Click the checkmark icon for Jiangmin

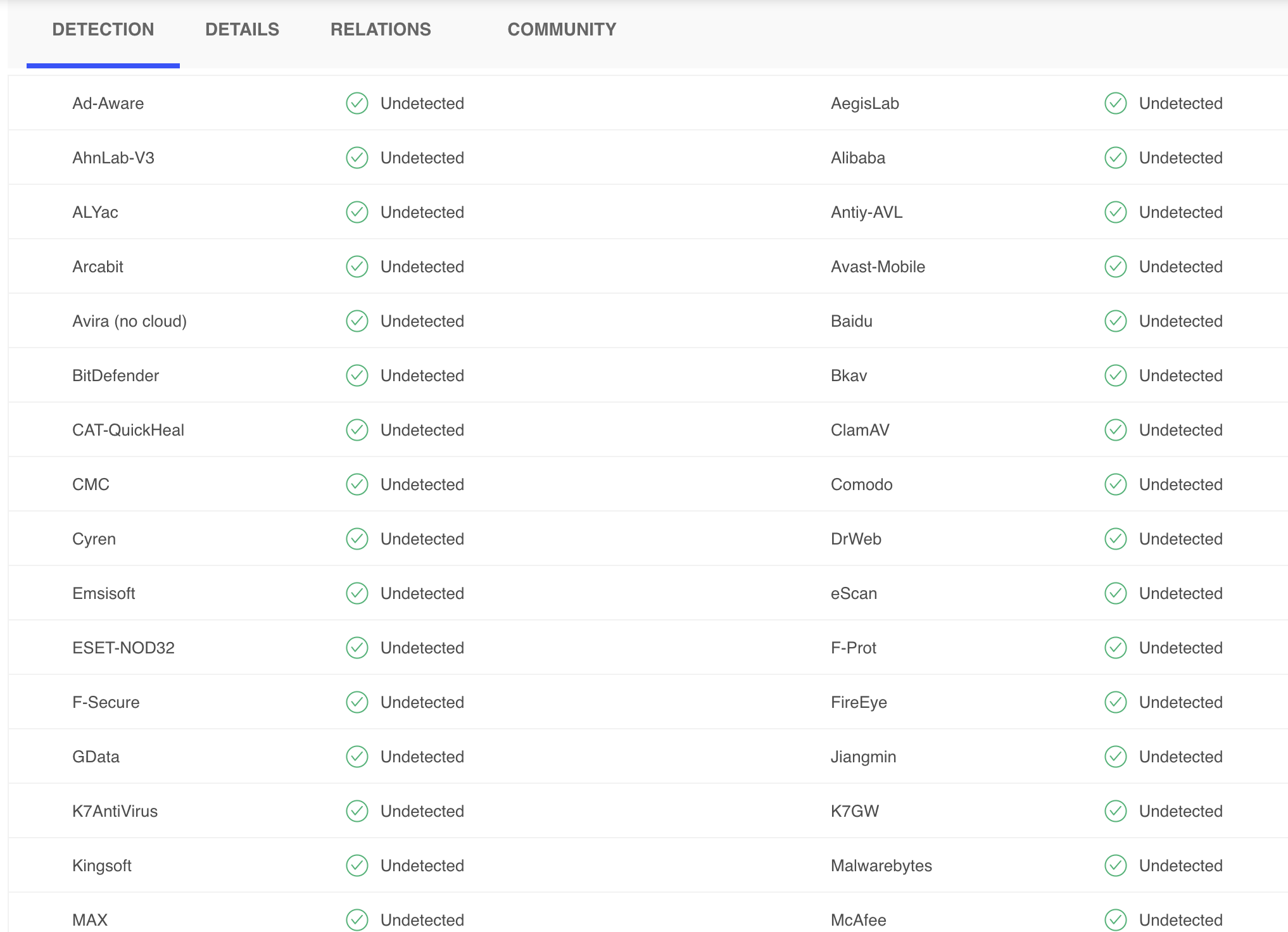(1116, 757)
